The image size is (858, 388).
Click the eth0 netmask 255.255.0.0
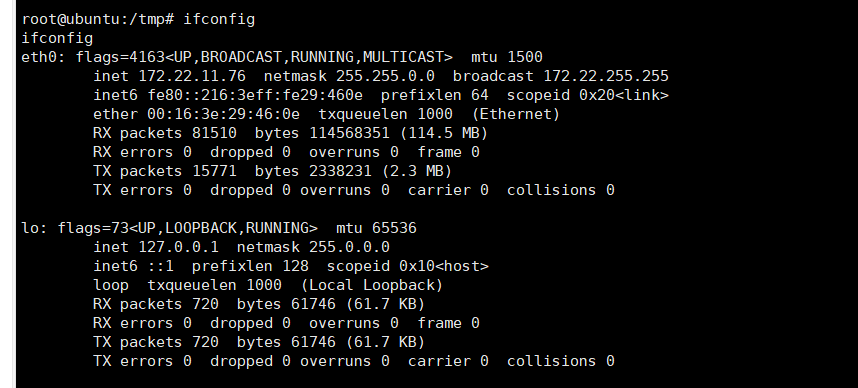(385, 76)
